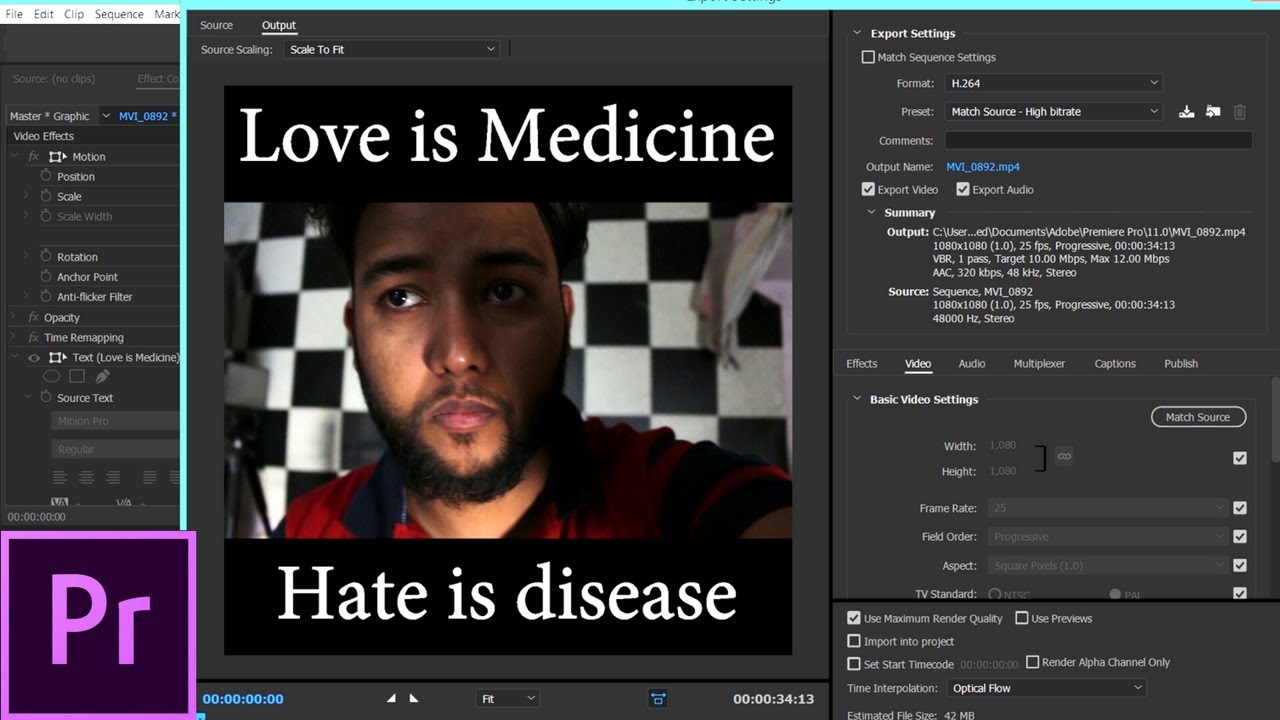
Task: Click the Rotation stopwatch icon
Action: pos(46,256)
